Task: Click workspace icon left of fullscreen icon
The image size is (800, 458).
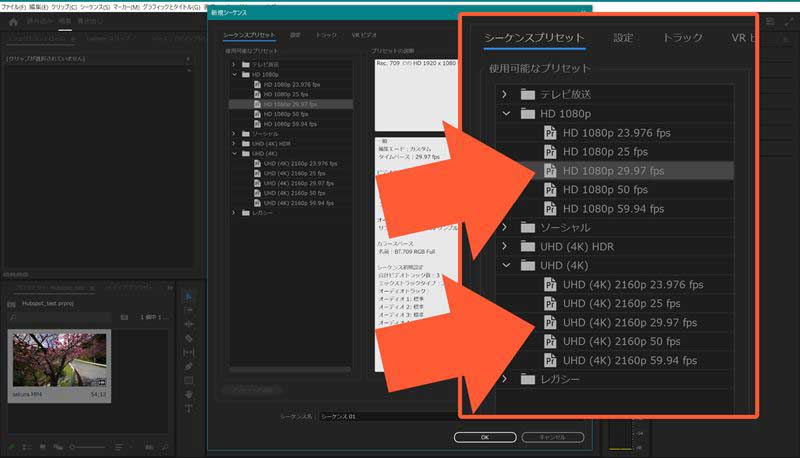Action: [x=770, y=21]
